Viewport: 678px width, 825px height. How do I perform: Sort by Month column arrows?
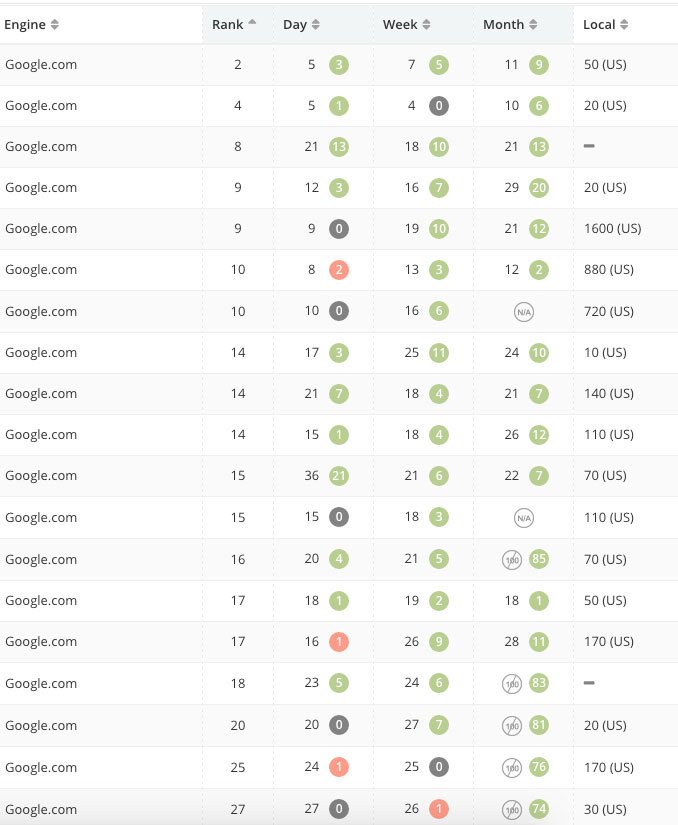coord(533,25)
